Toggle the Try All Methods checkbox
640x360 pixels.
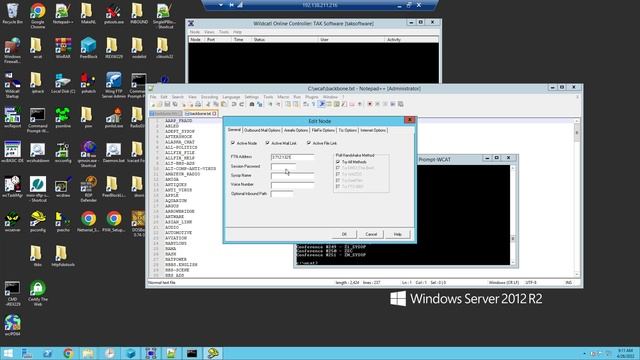point(338,162)
